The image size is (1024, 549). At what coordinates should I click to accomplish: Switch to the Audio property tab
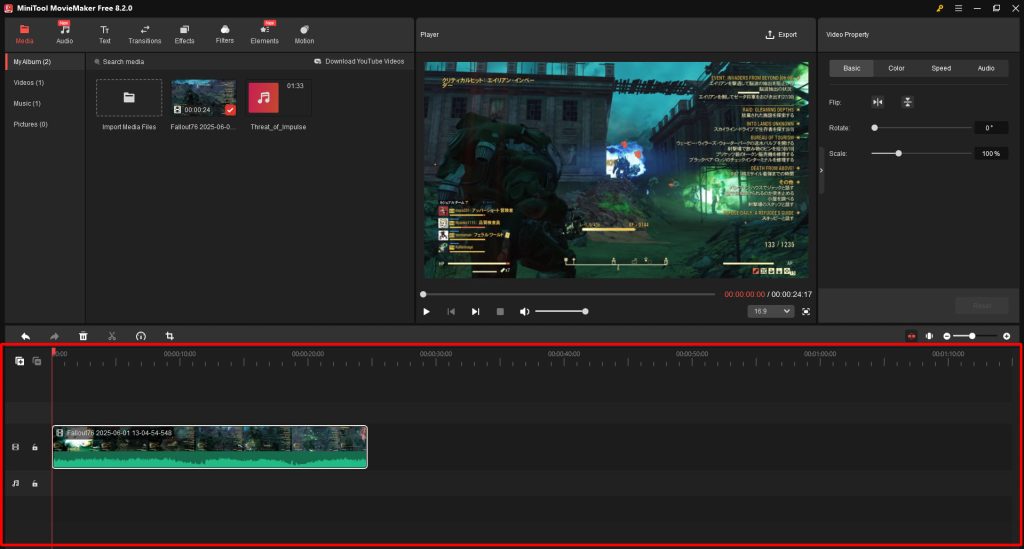point(986,68)
